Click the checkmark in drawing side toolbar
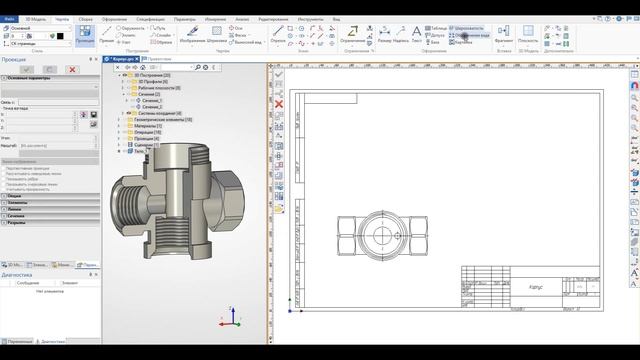This screenshot has height=360, width=640. [279, 75]
